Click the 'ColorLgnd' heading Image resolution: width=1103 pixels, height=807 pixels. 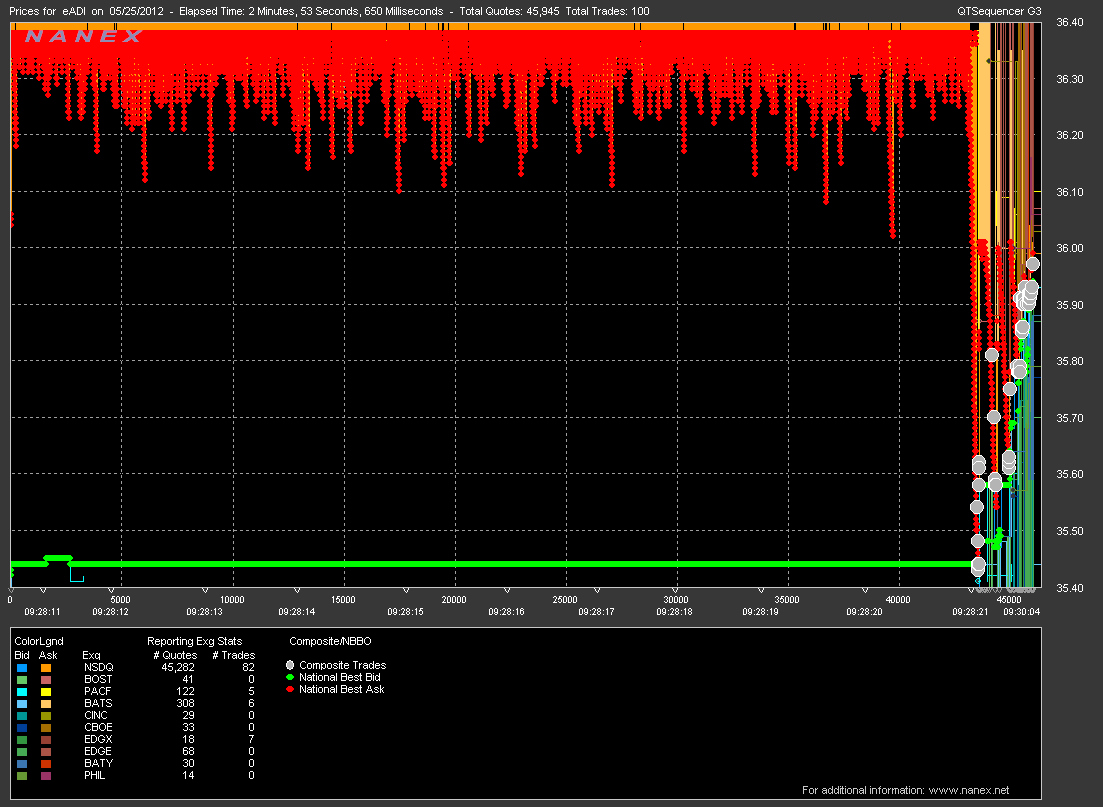tap(39, 641)
